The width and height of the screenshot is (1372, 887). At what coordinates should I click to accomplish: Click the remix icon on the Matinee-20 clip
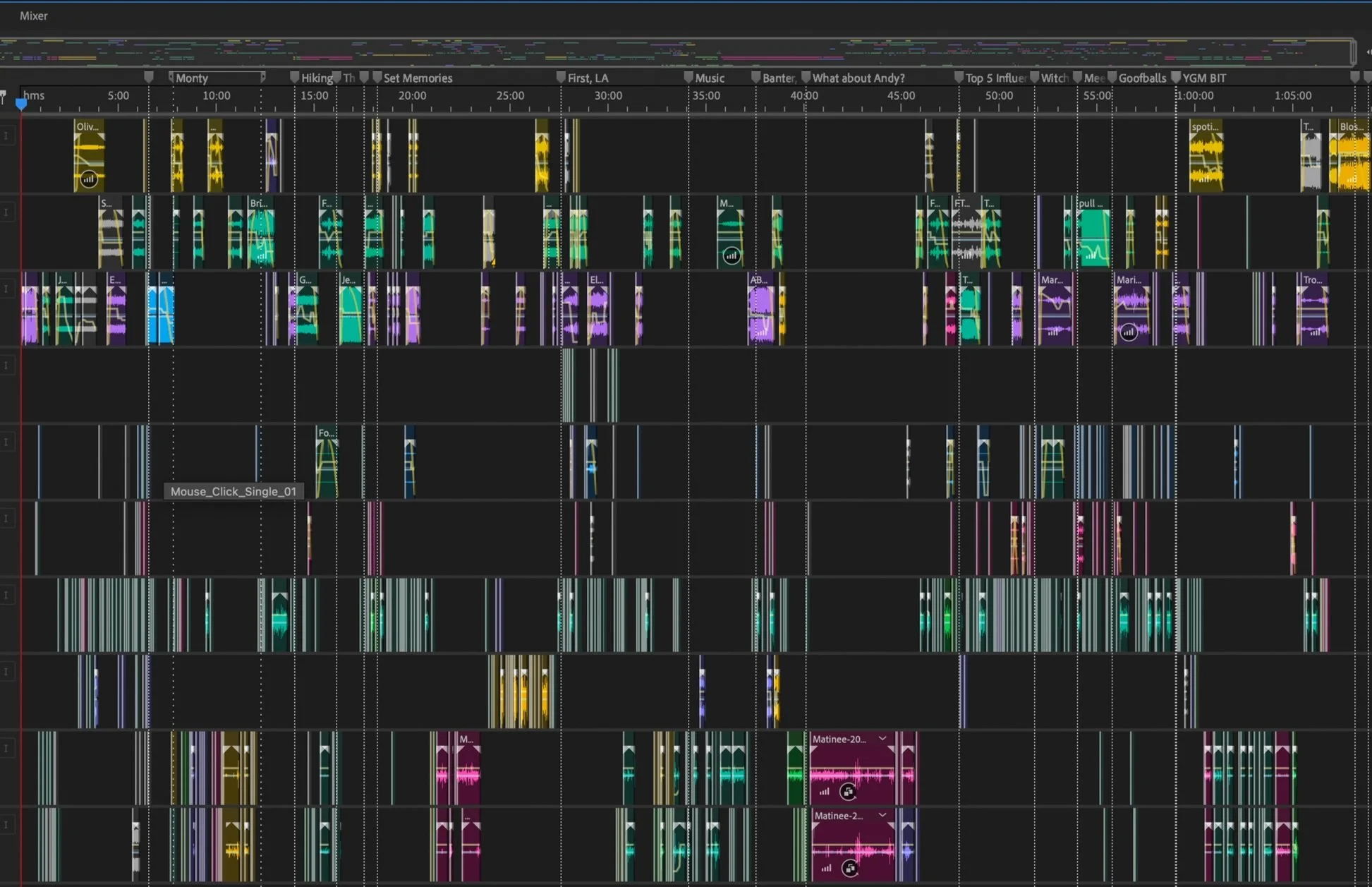[848, 792]
